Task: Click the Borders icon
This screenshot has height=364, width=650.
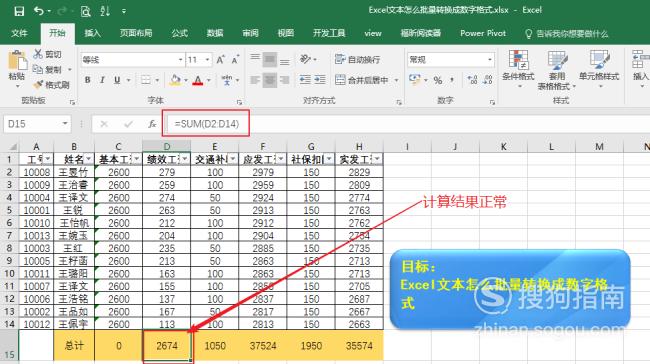Action: click(146, 80)
